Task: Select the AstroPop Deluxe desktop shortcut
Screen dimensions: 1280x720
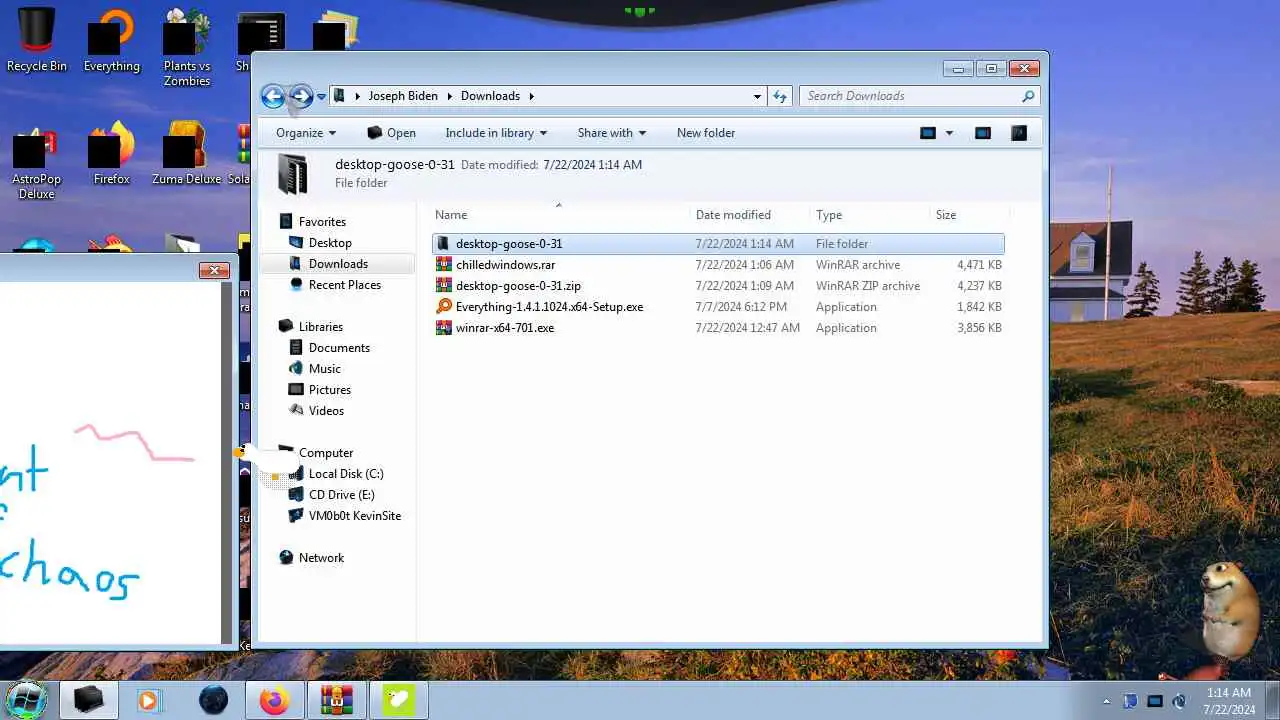Action: coord(37,160)
